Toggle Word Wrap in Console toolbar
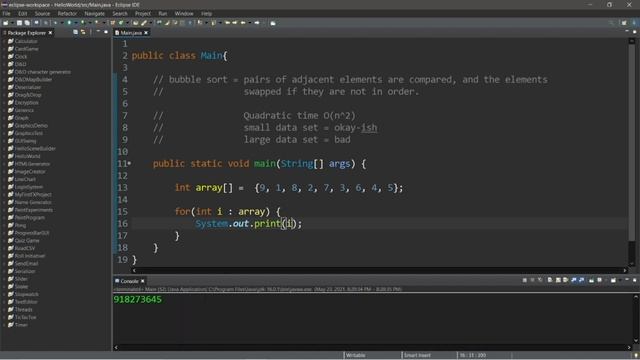Image resolution: width=640 pixels, height=360 pixels. click(x=565, y=280)
